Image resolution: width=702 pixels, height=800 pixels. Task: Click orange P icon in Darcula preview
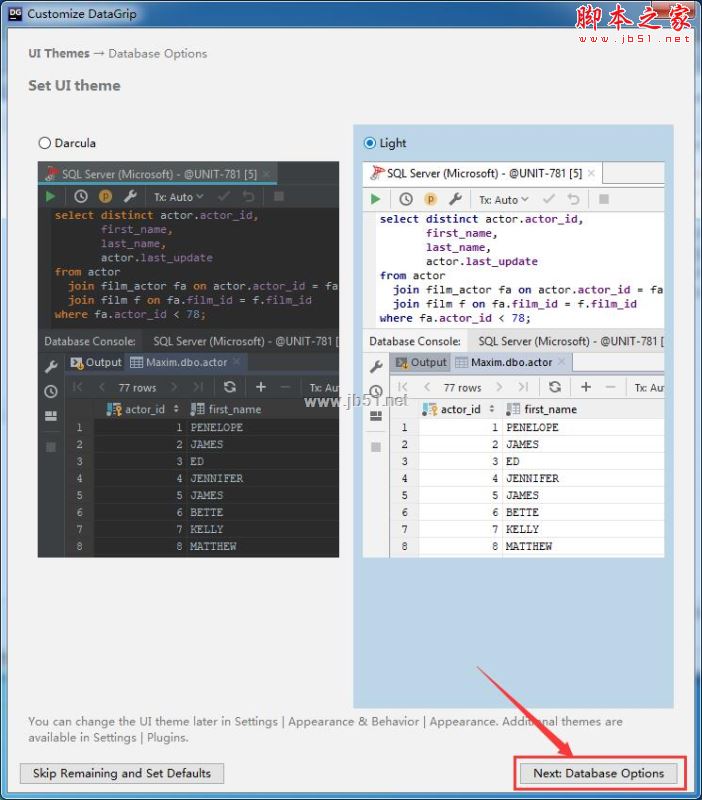[105, 196]
